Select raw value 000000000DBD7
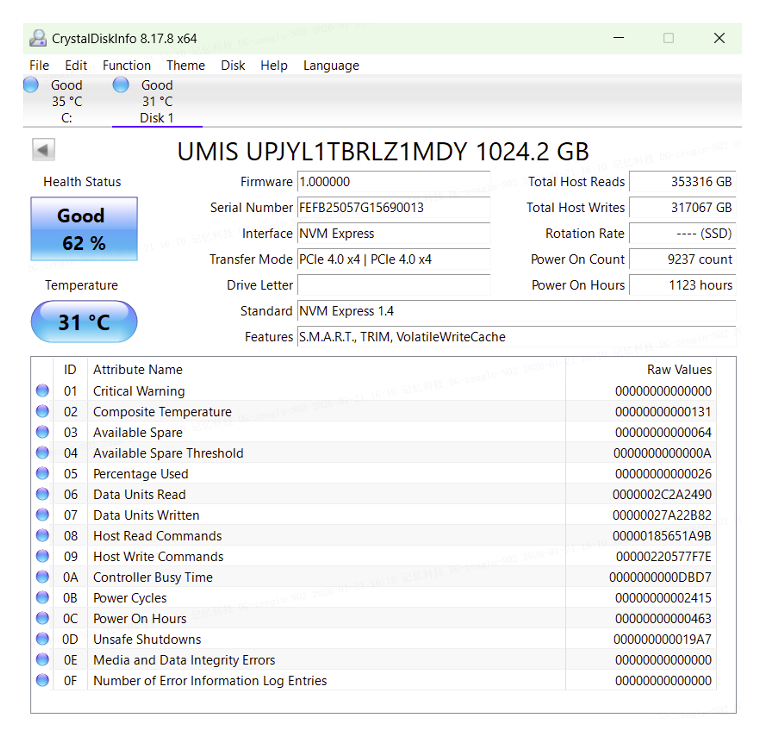The height and width of the screenshot is (744, 768). [x=660, y=577]
